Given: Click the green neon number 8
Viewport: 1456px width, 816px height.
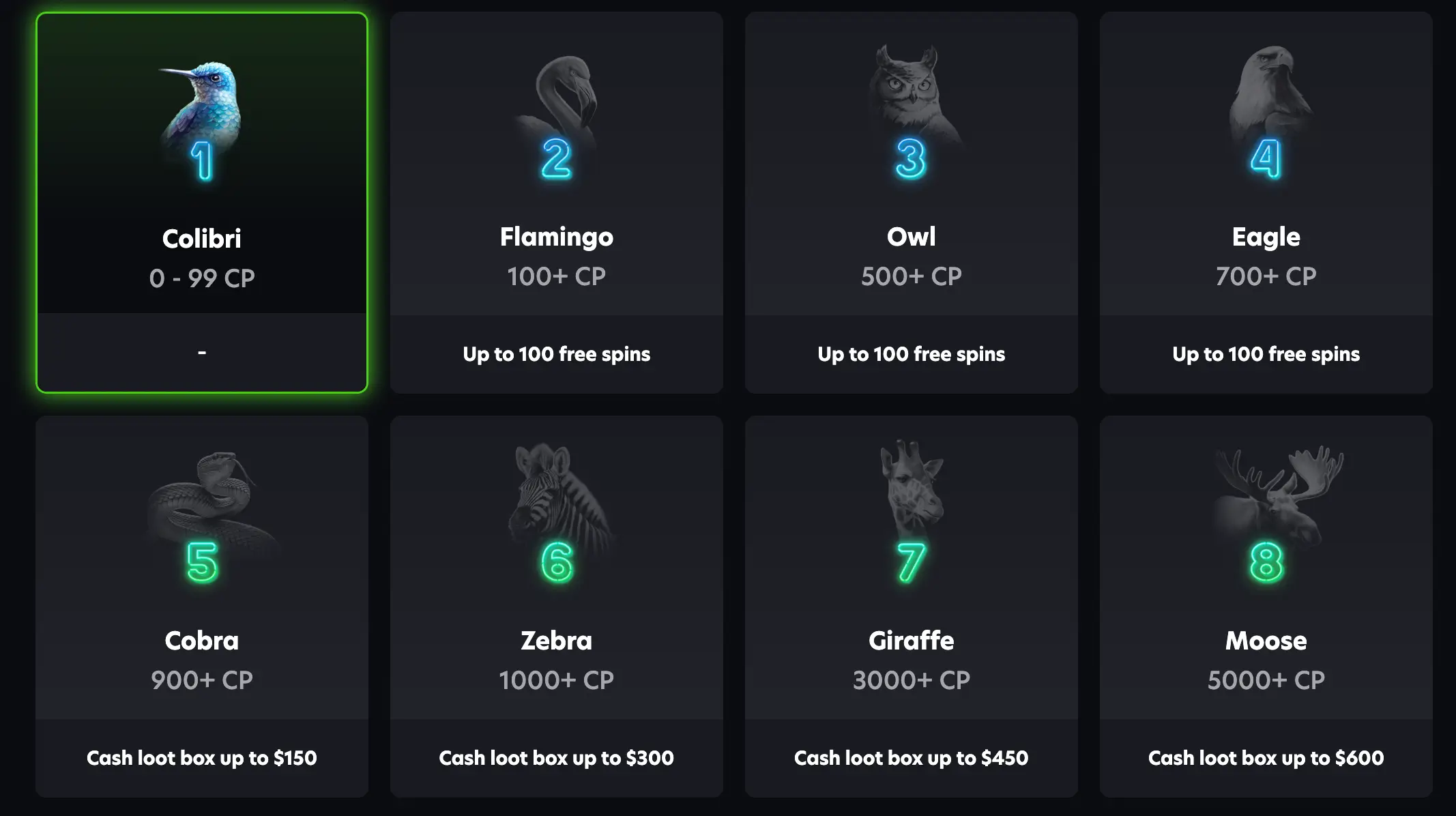Looking at the screenshot, I should point(1266,563).
